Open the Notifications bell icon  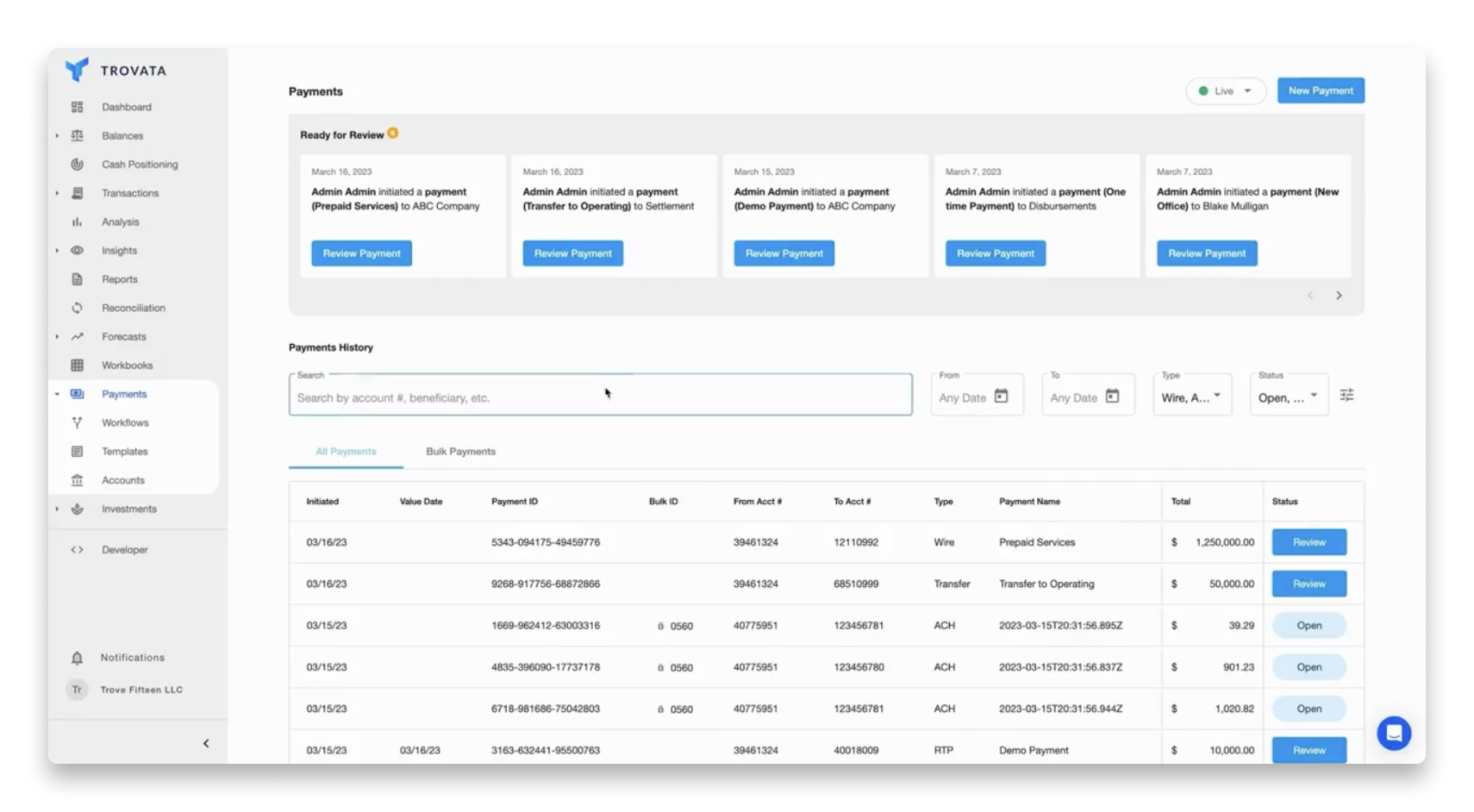[x=77, y=658]
